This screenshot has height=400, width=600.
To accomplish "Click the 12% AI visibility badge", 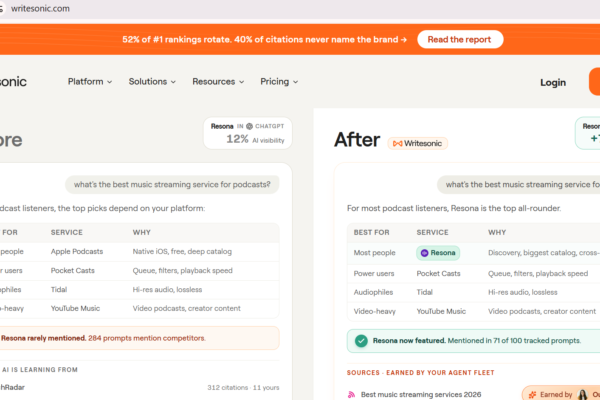I will tap(248, 133).
